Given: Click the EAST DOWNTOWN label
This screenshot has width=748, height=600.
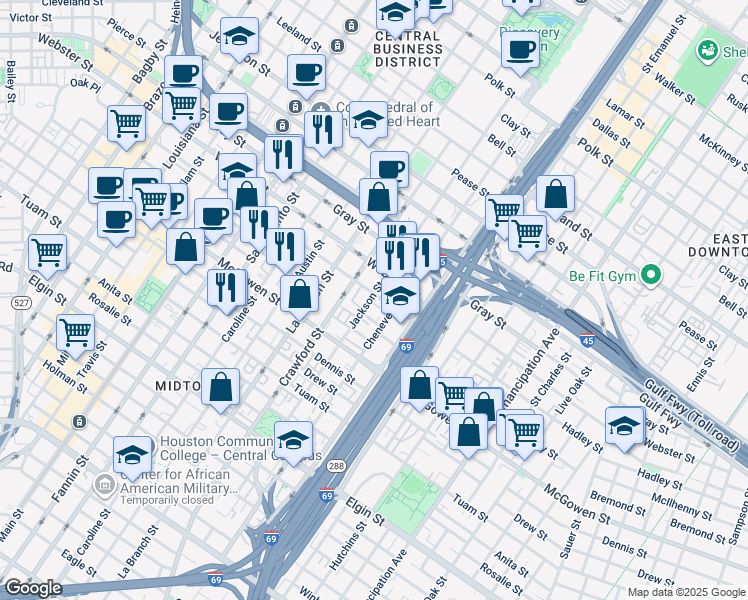Looking at the screenshot, I should click(717, 245).
